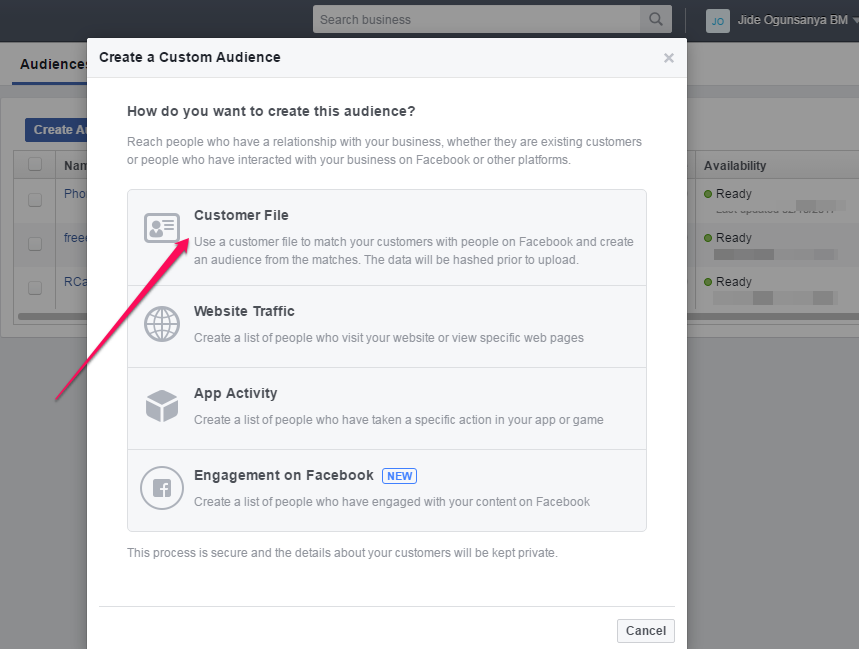Check the box for the RCa… audience row
This screenshot has height=649, width=859.
pos(35,288)
